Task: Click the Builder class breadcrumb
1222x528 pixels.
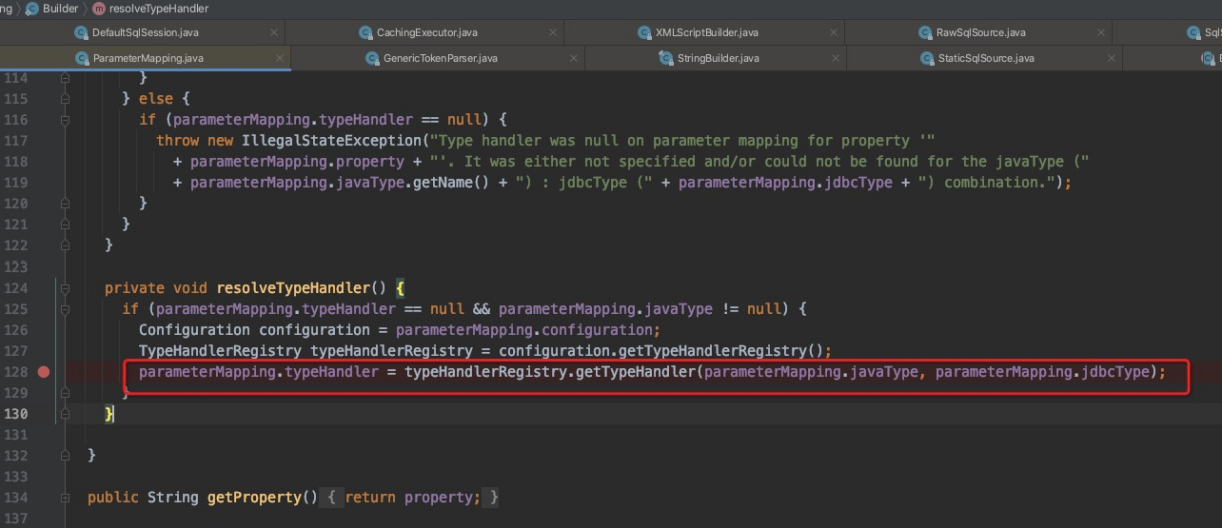Action: click(x=60, y=8)
